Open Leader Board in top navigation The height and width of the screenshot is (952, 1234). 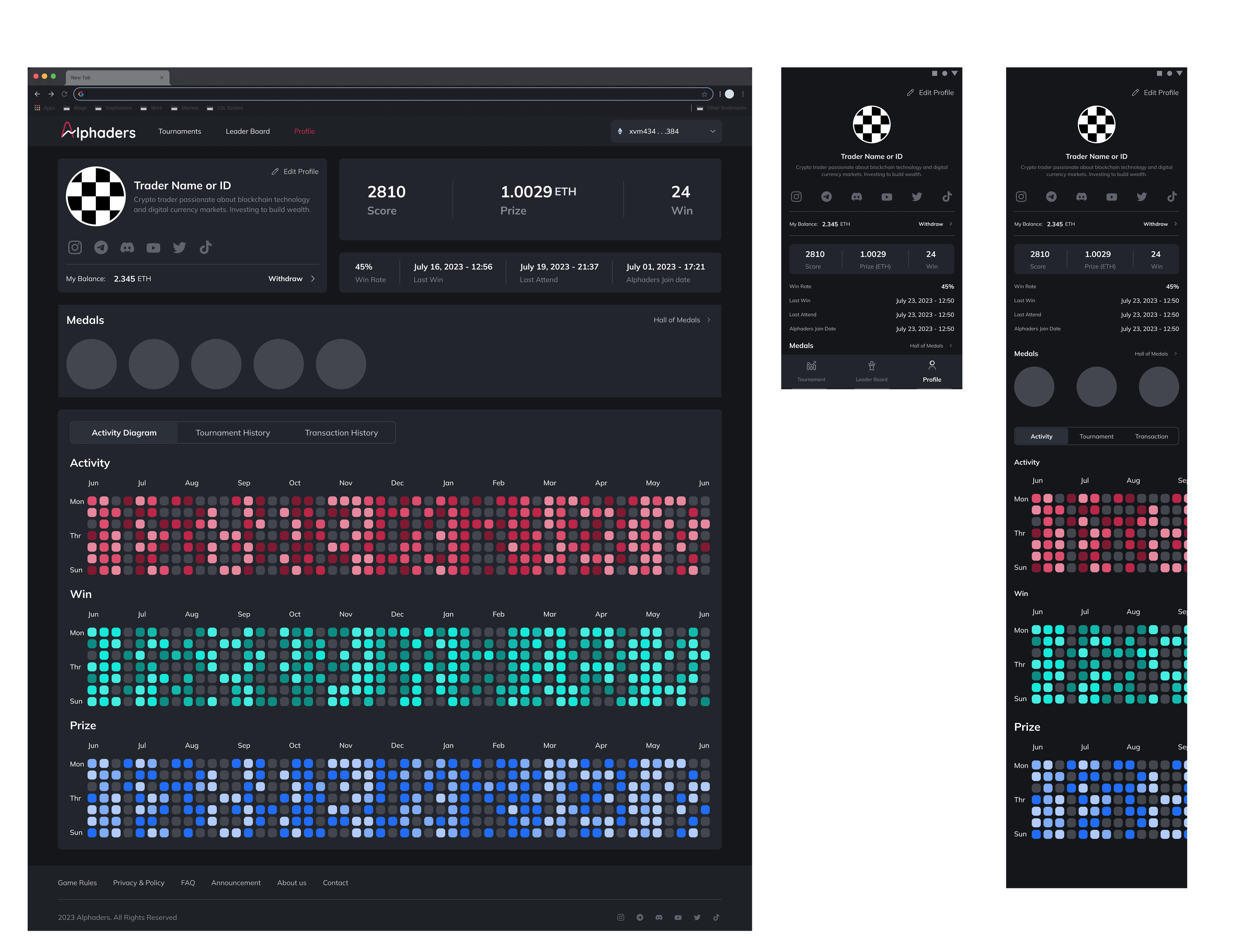(x=247, y=131)
